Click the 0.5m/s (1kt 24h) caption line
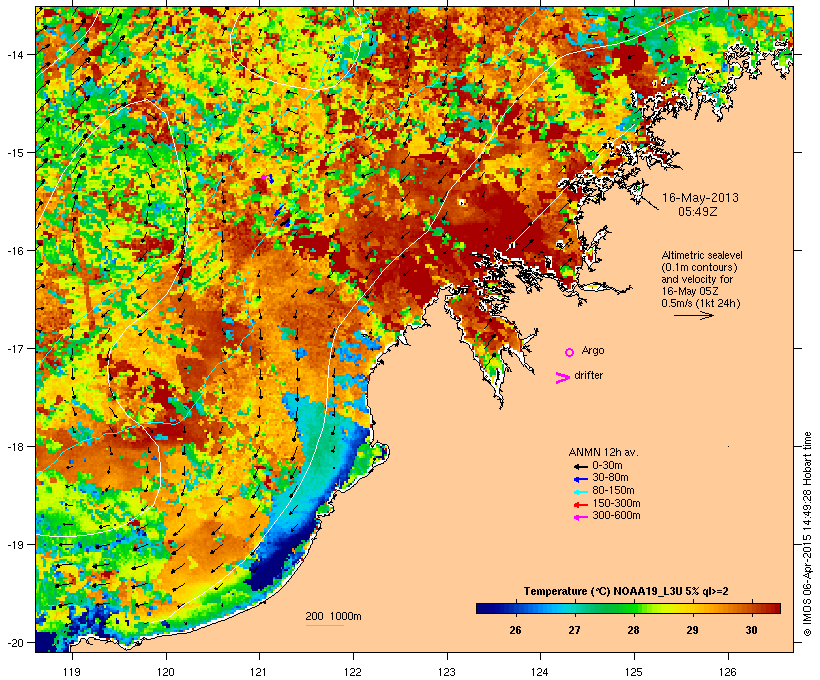Viewport: 820px width, 680px height. 701,303
